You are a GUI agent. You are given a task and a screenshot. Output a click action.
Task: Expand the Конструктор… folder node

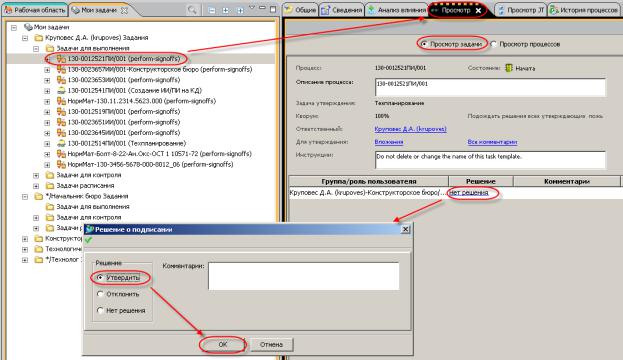[25, 239]
